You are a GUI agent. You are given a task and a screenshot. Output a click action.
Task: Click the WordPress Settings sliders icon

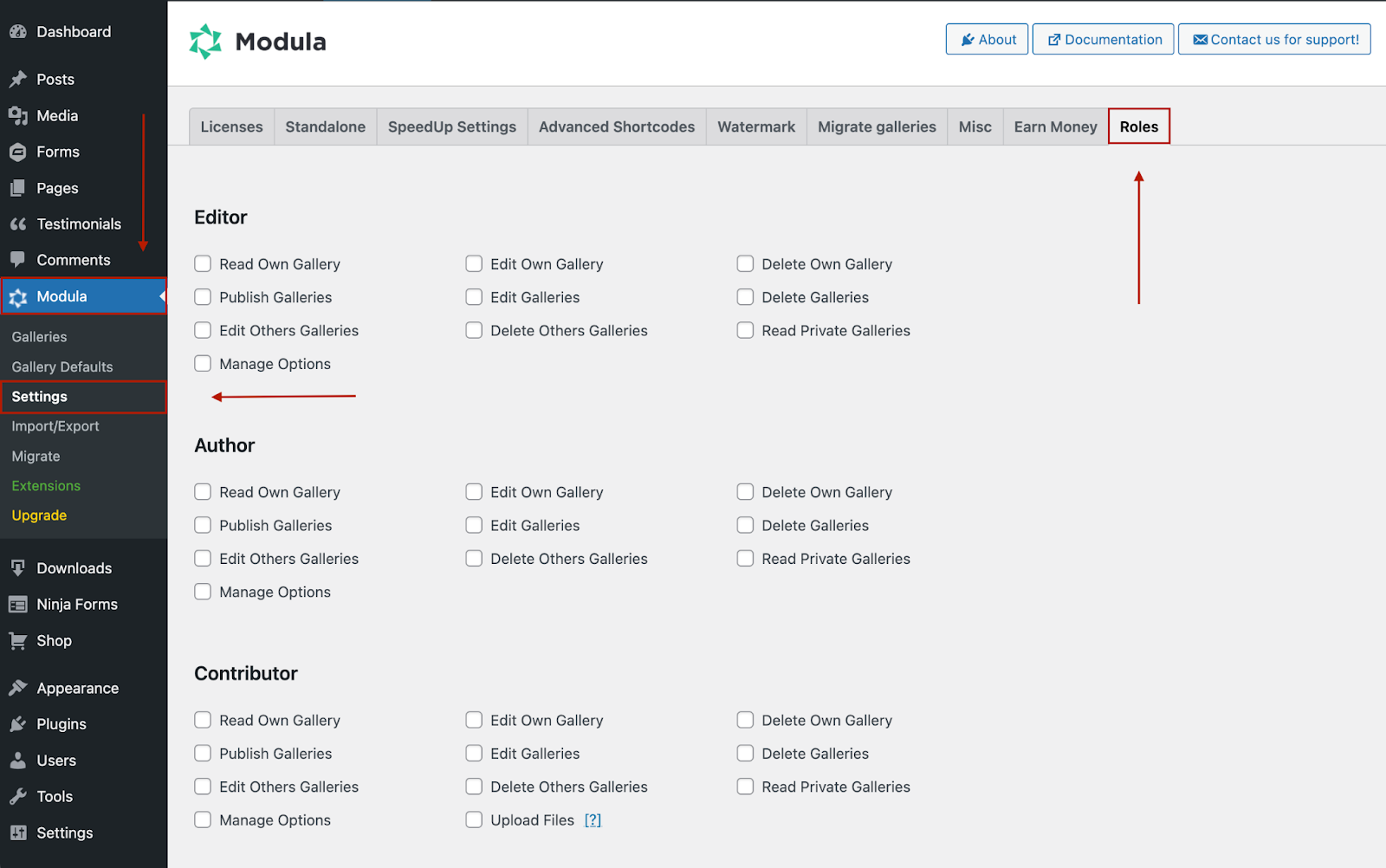pyautogui.click(x=18, y=833)
